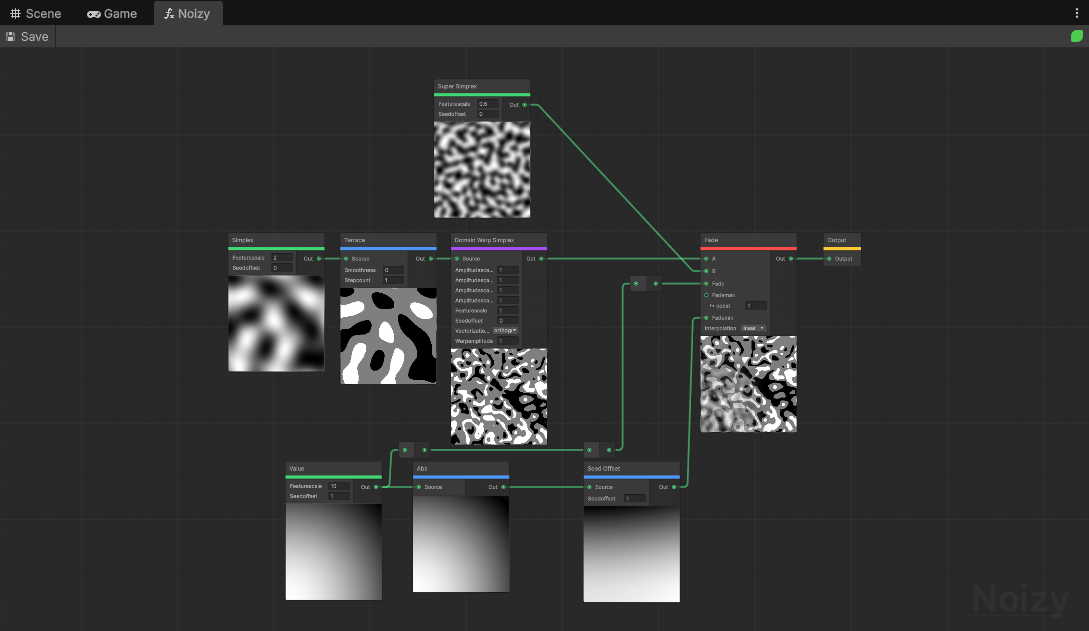Click the Seed Offset node preview thumbnail
Image resolution: width=1089 pixels, height=631 pixels.
tap(631, 554)
